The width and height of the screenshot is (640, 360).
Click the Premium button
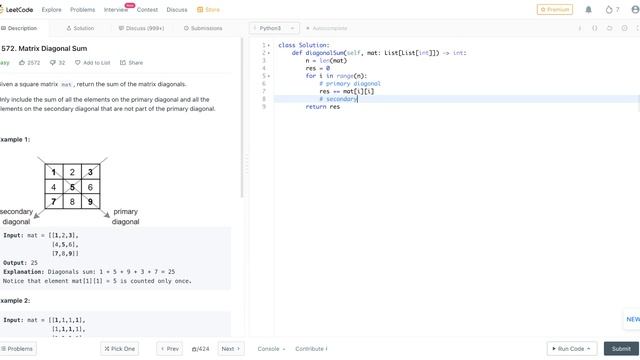coord(555,9)
